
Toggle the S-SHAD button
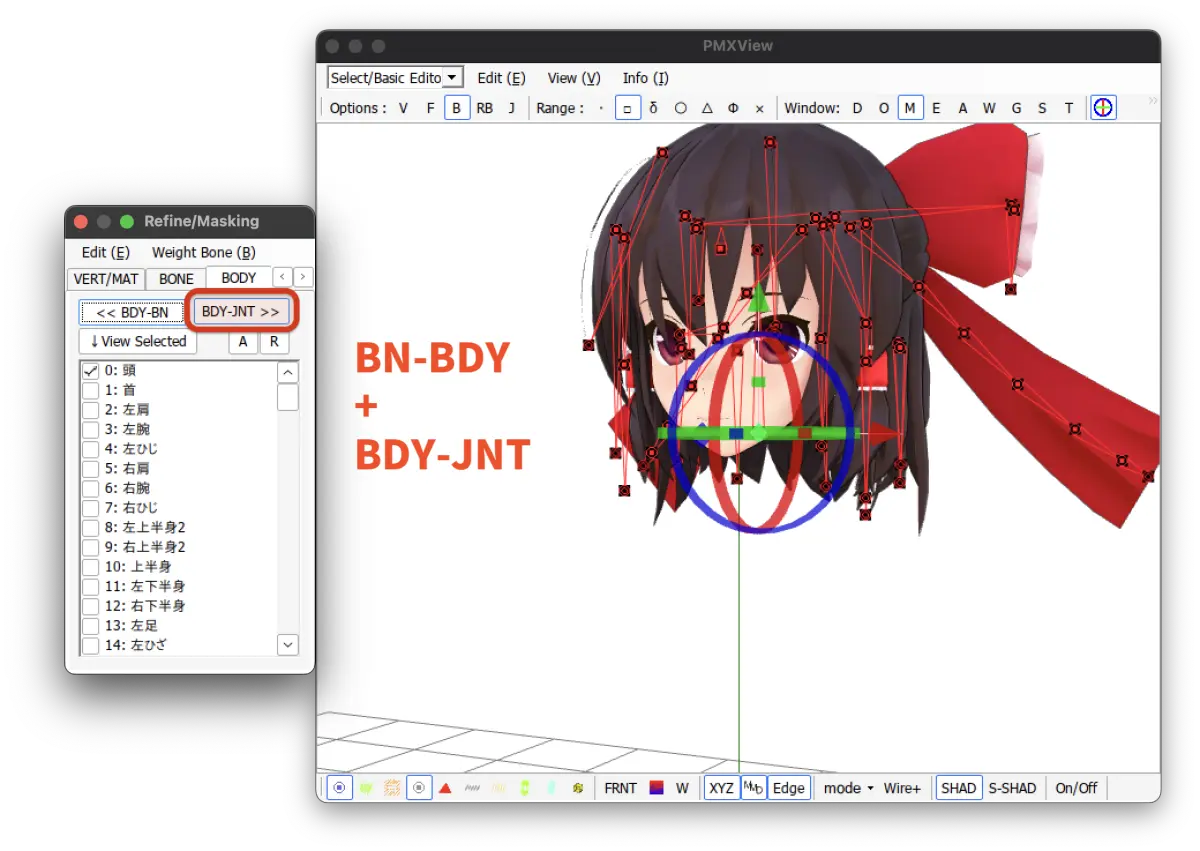1013,788
